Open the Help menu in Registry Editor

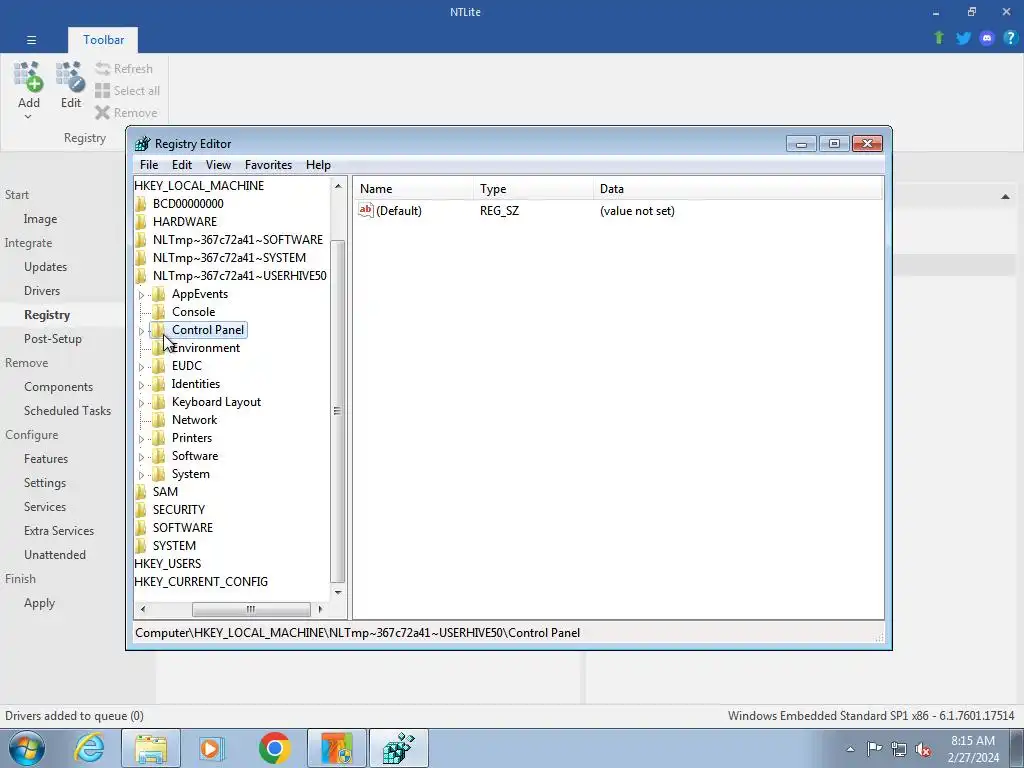click(x=318, y=165)
